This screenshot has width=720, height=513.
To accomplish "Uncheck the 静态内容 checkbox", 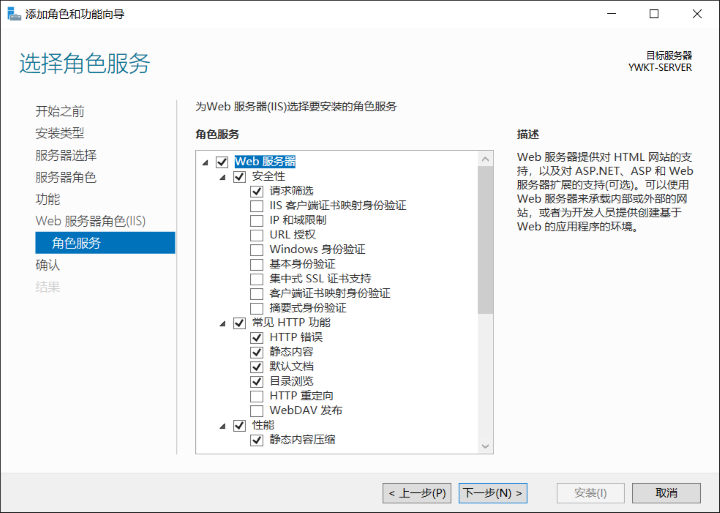I will point(257,352).
